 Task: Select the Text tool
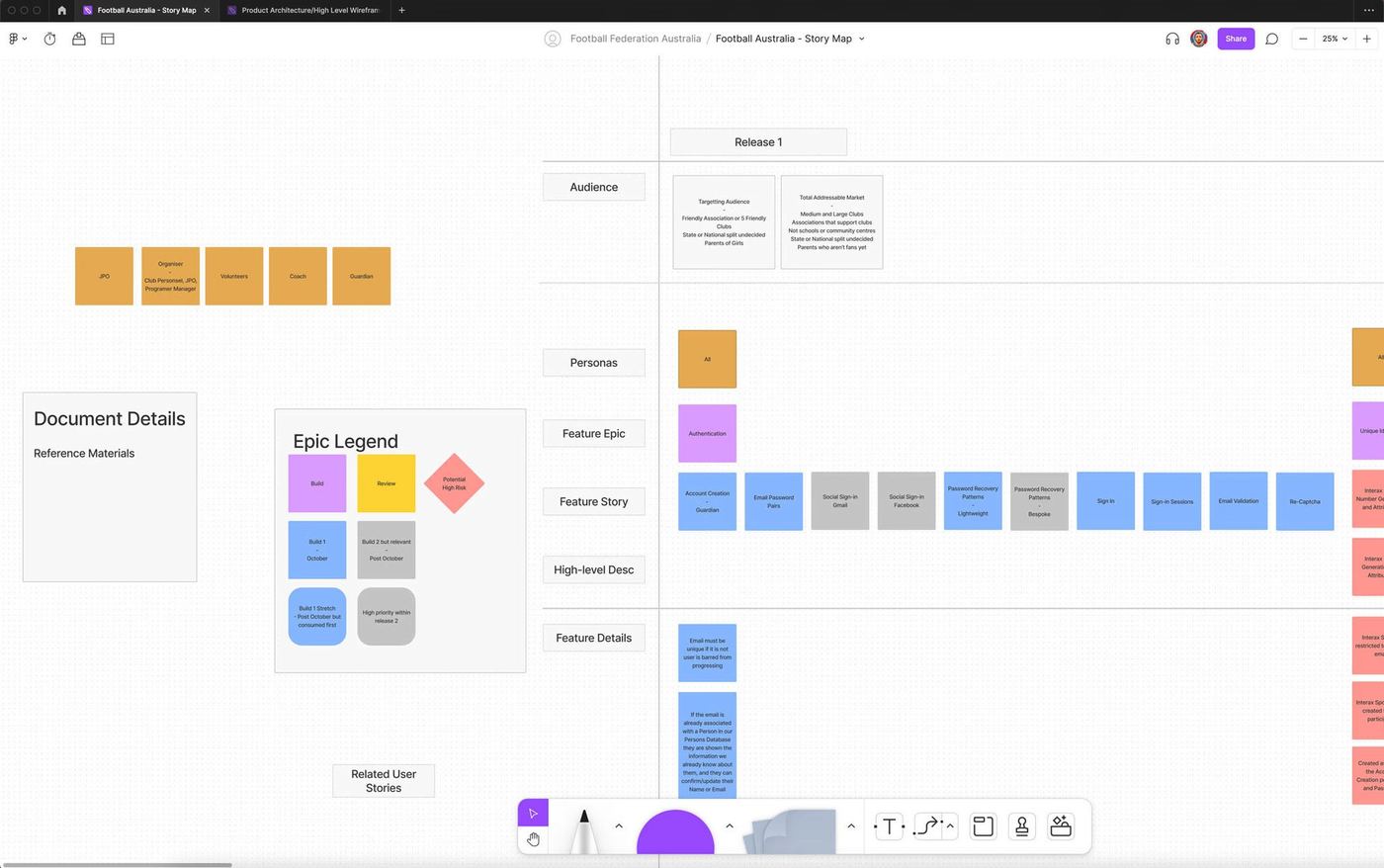(x=889, y=826)
